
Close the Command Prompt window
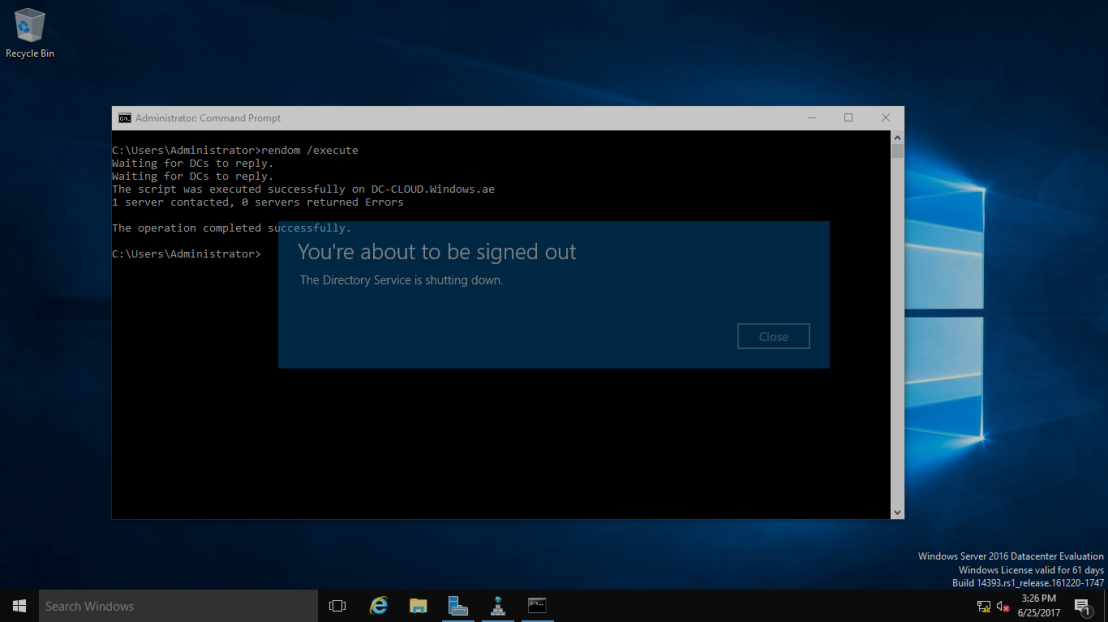pos(885,118)
